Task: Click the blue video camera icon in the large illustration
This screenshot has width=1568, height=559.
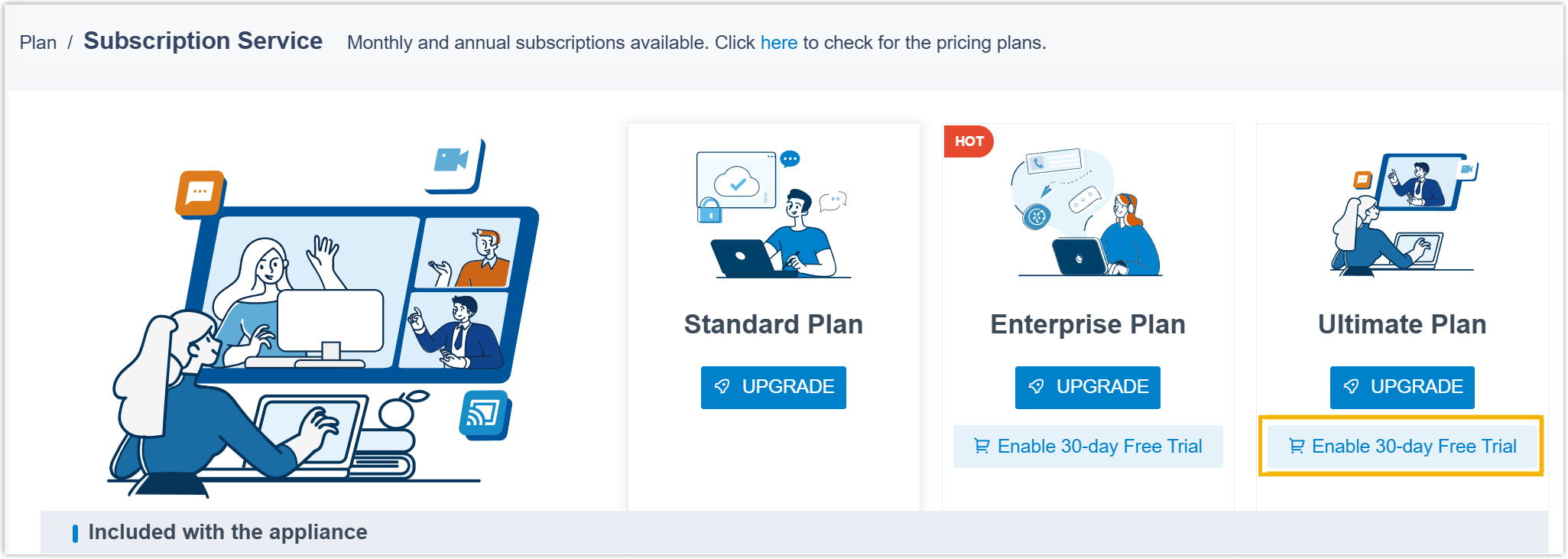Action: pos(452,161)
